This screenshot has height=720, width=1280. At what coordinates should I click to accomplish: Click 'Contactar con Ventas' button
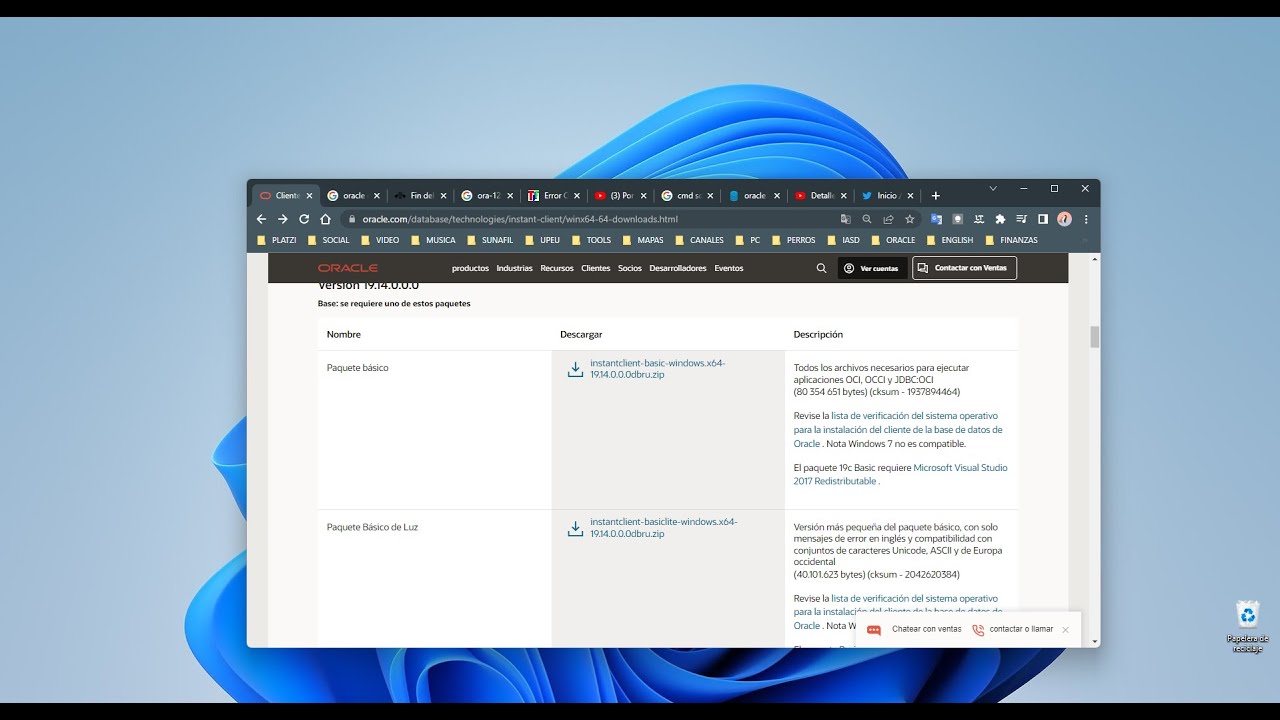[x=965, y=268]
